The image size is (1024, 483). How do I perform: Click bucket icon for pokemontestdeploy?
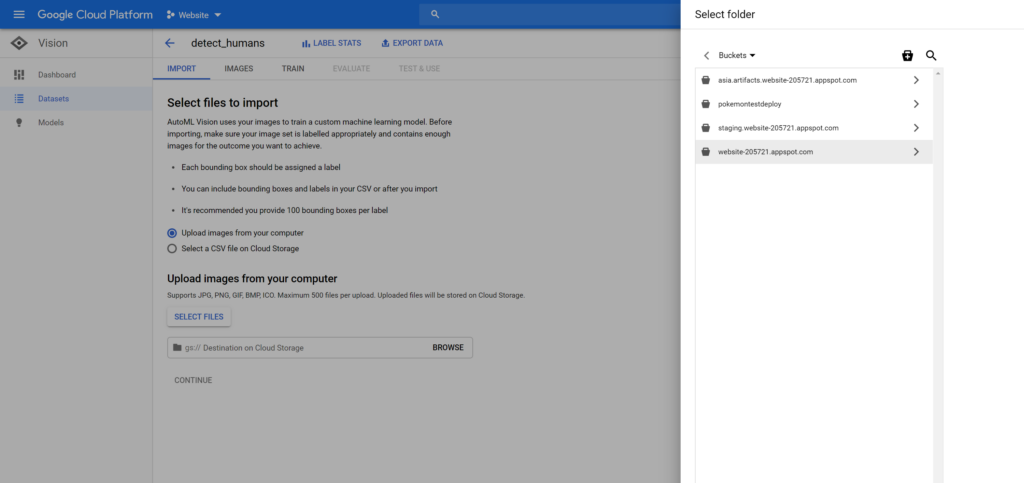point(705,104)
